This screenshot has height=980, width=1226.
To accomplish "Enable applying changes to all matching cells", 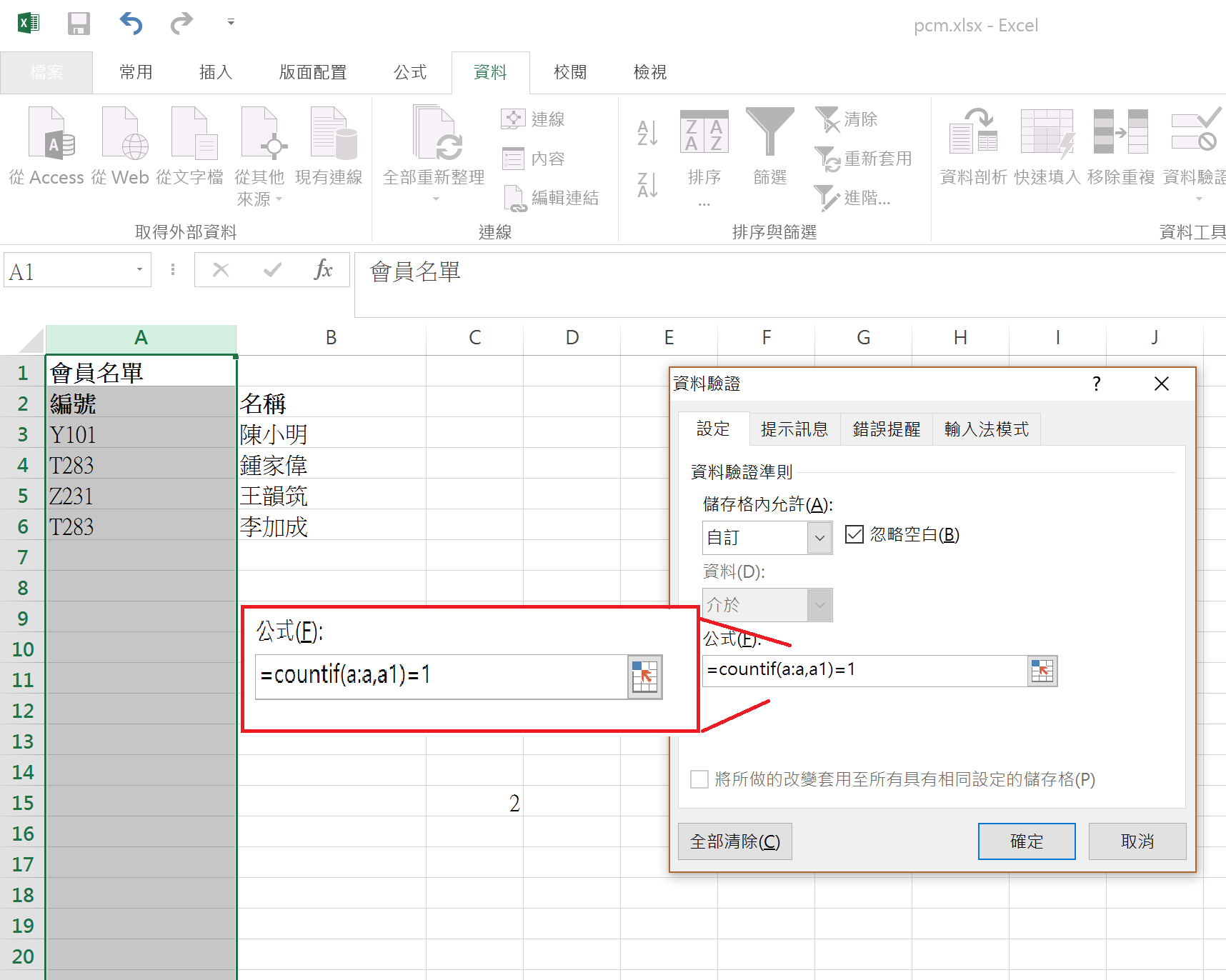I will click(x=699, y=779).
